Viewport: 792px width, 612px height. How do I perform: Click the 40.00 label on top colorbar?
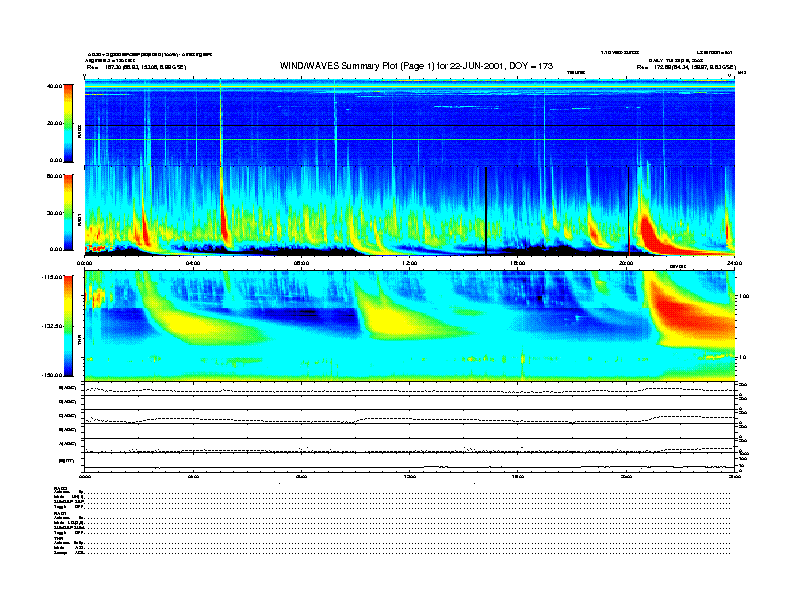pyautogui.click(x=55, y=86)
